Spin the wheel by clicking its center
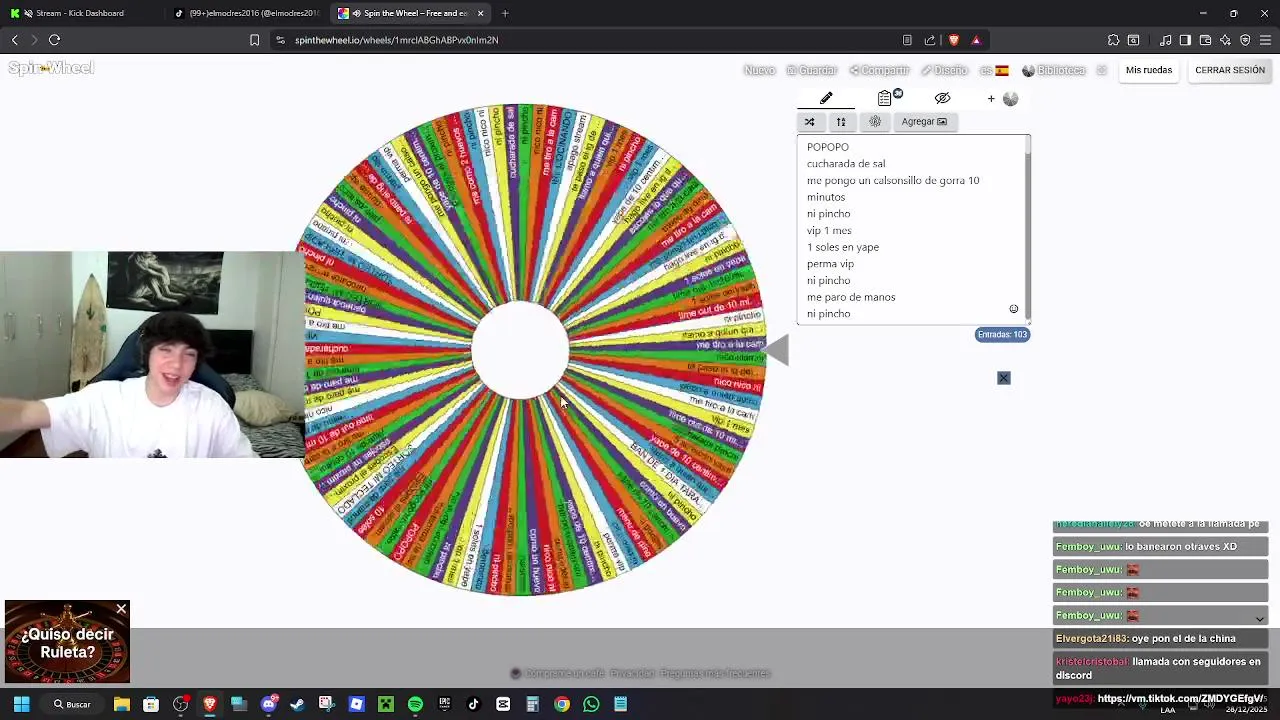 coord(520,350)
